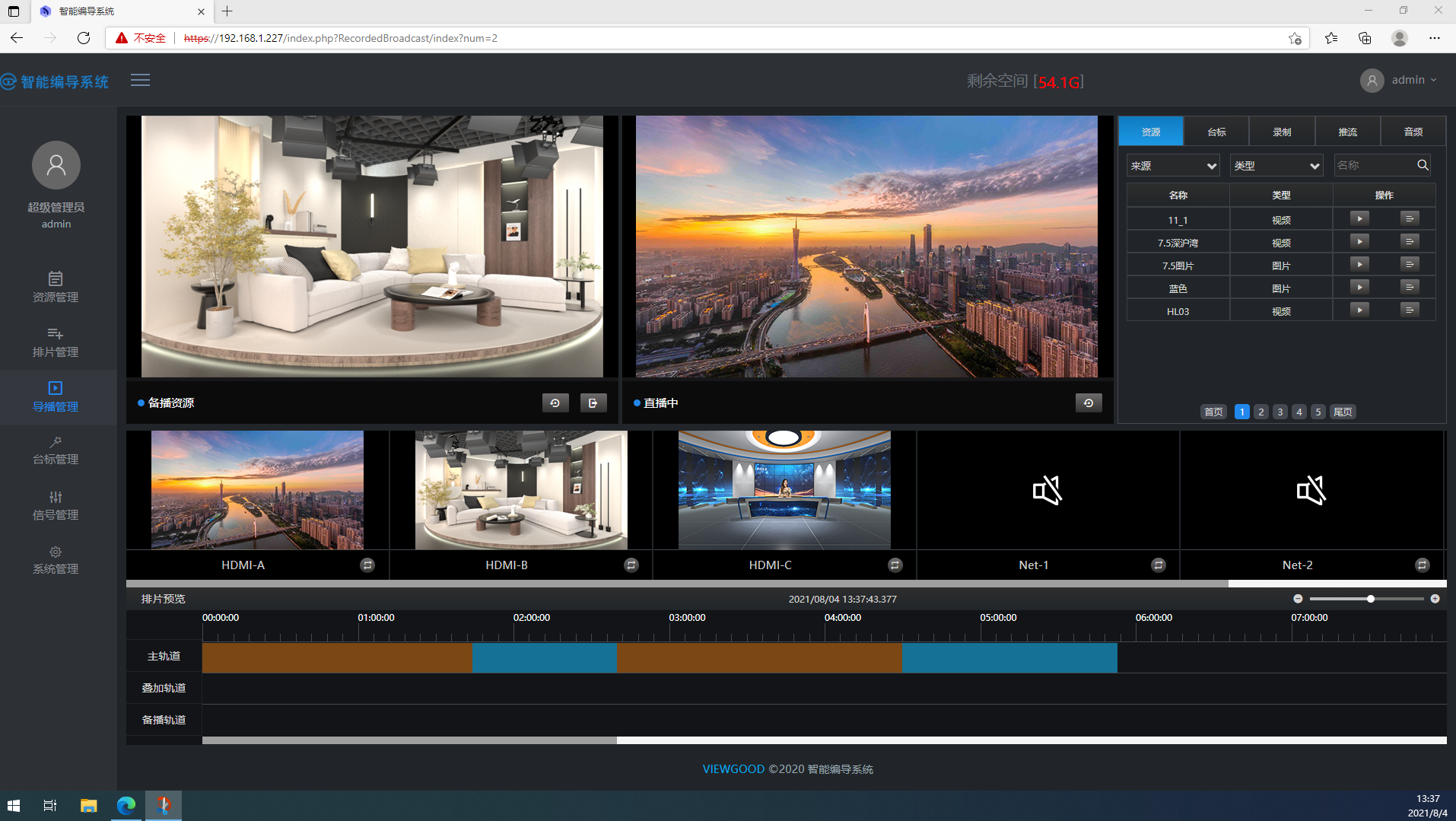
Task: Click the push-to-live icon under the 备播资源 preview
Action: (593, 403)
